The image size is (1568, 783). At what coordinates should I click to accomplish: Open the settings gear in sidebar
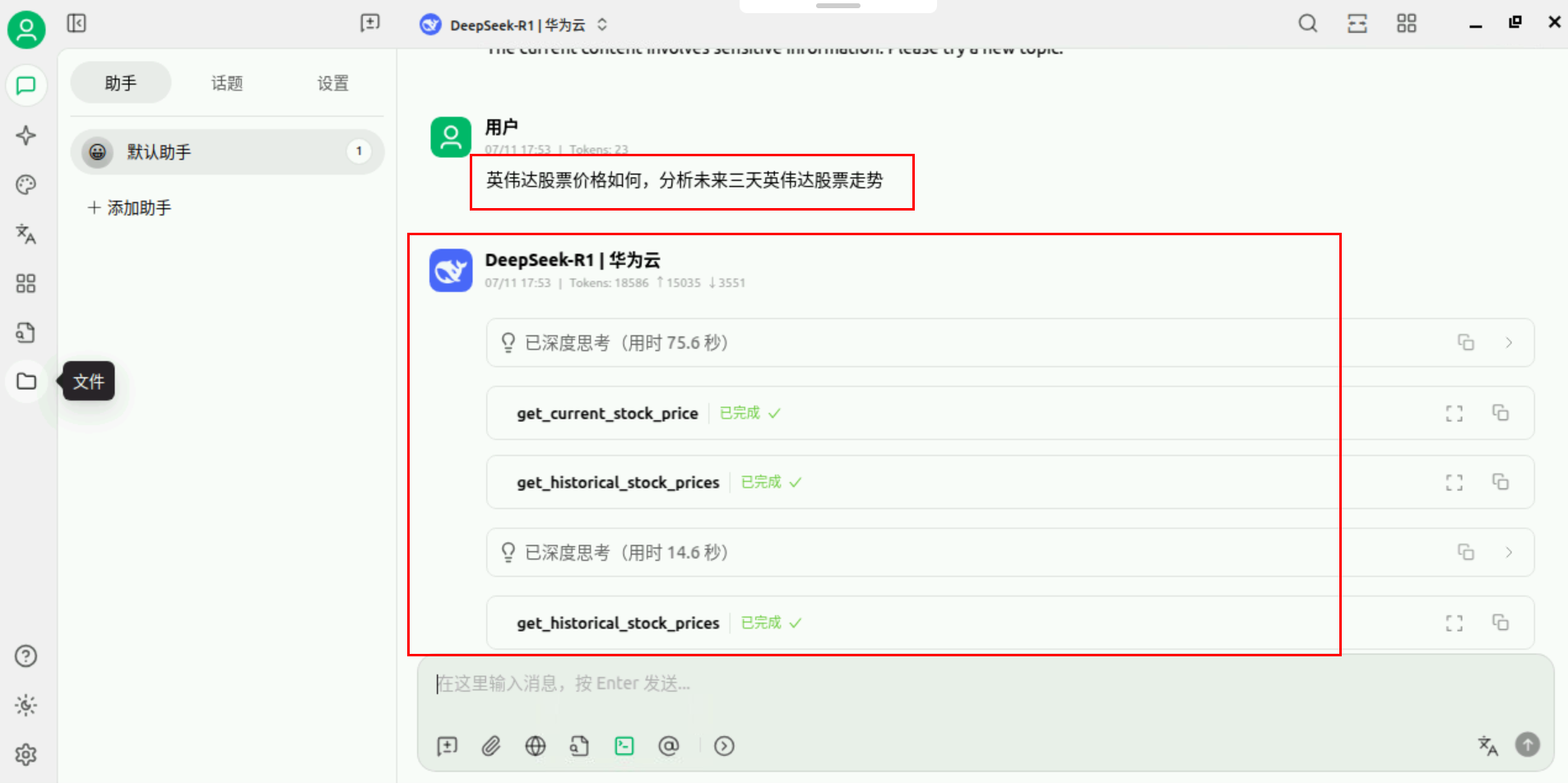26,754
